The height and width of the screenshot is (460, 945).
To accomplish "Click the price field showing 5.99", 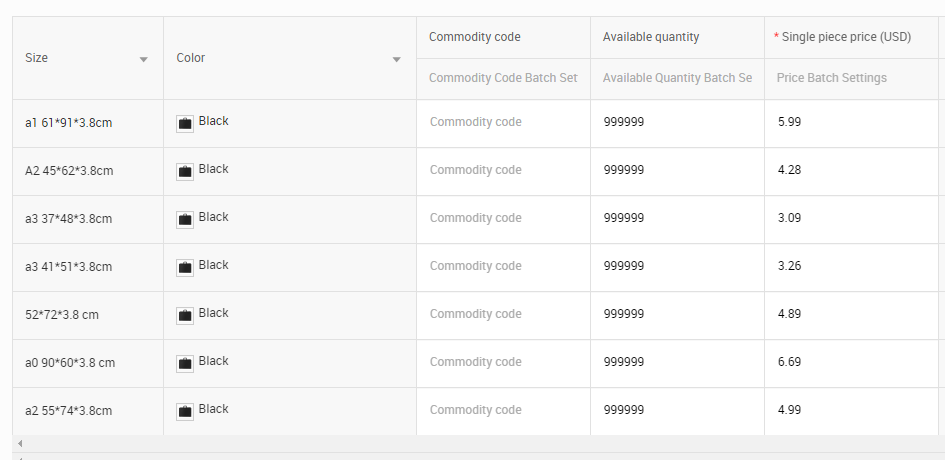I will coord(851,122).
